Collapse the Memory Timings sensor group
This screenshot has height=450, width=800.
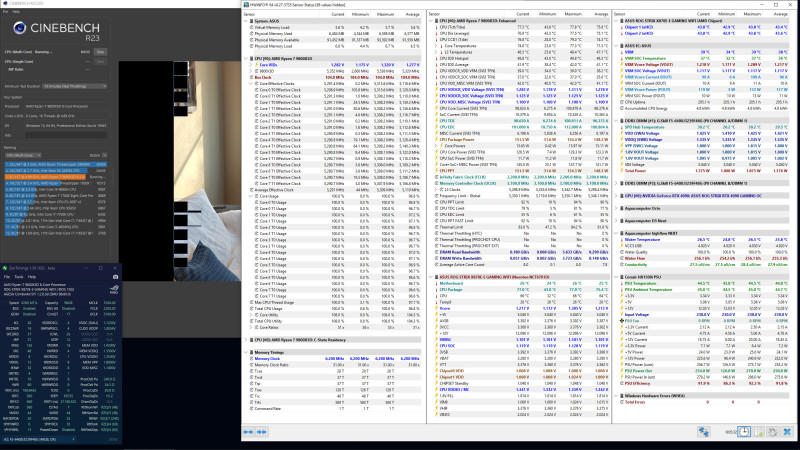tap(246, 352)
